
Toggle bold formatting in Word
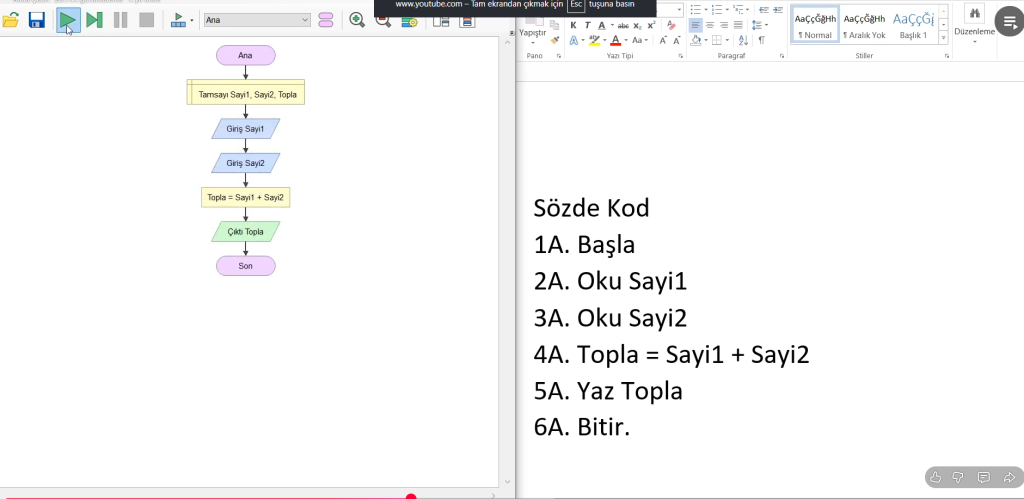(x=574, y=25)
